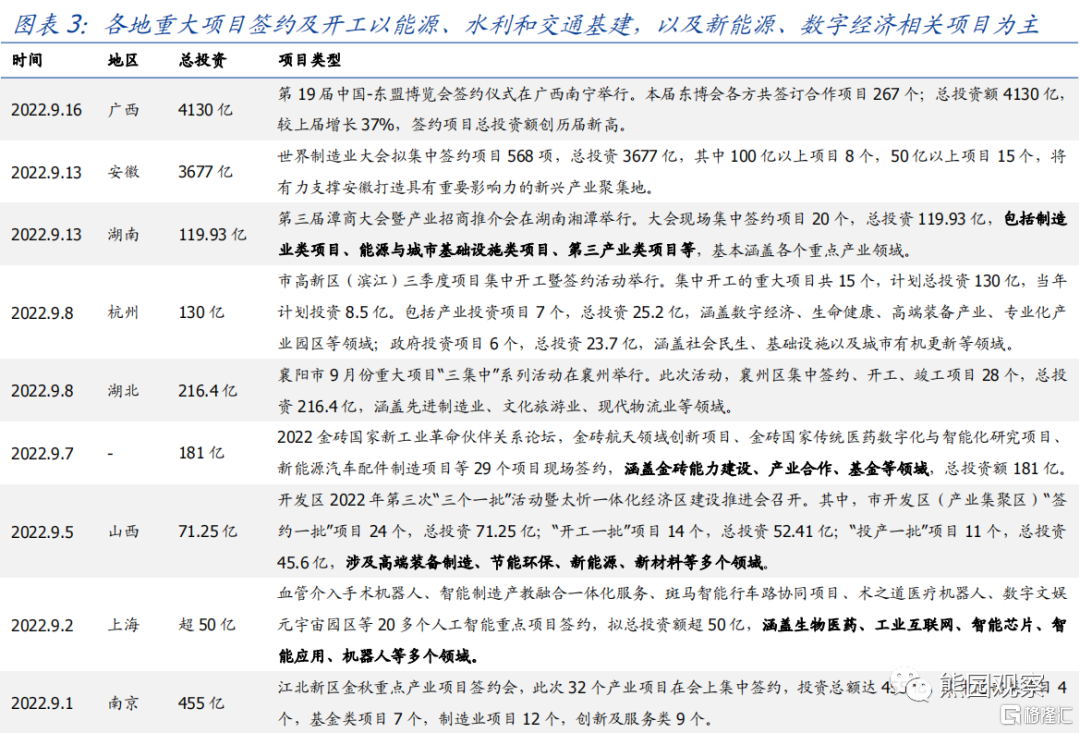Select the region cell '上海'
1080x733 pixels.
pos(123,626)
